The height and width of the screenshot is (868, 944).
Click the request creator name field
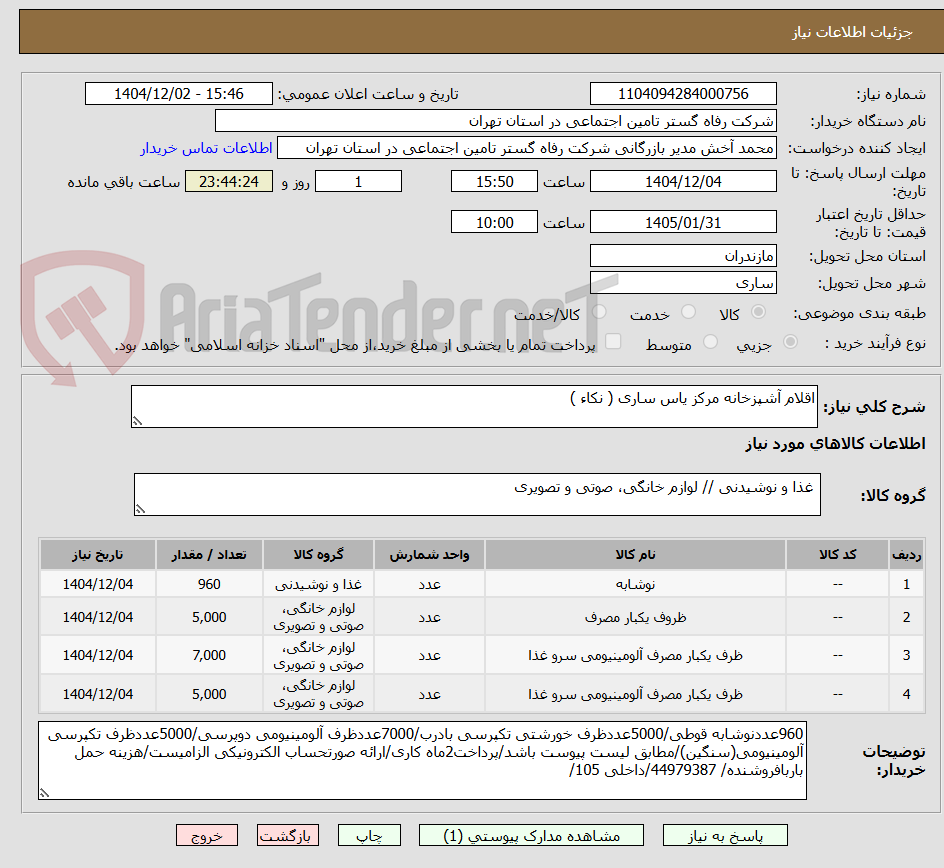coord(527,148)
